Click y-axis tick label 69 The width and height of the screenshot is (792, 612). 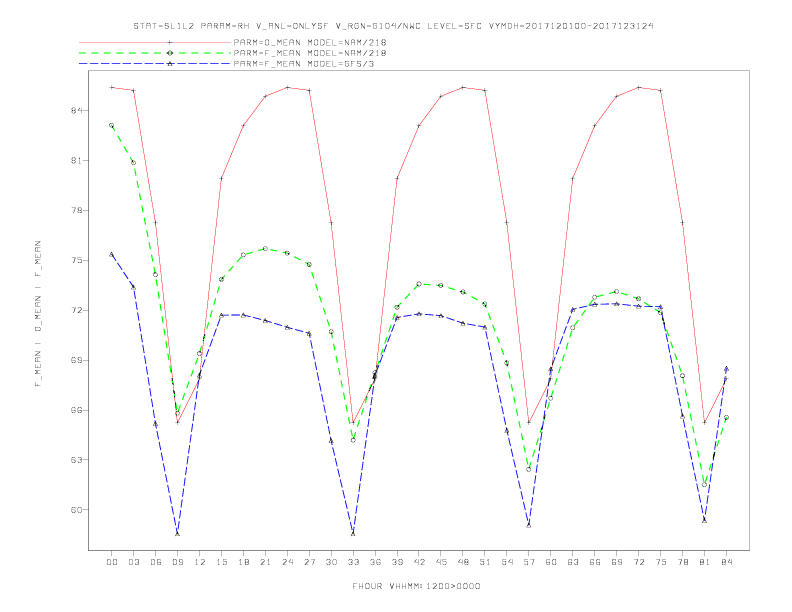point(76,361)
